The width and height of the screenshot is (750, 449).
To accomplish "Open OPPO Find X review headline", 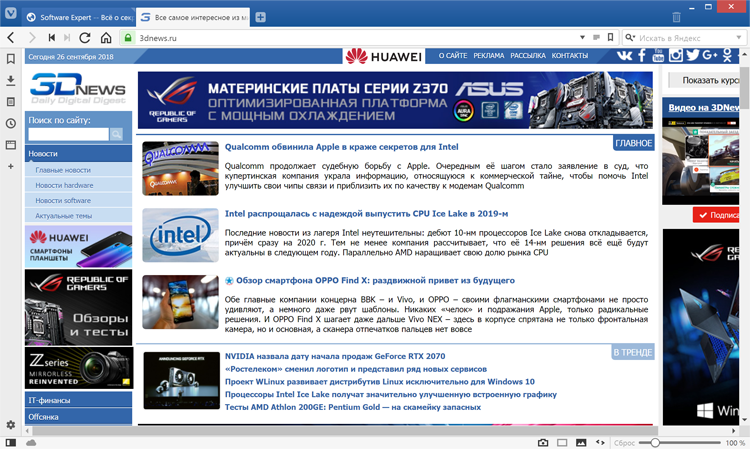I will (375, 280).
